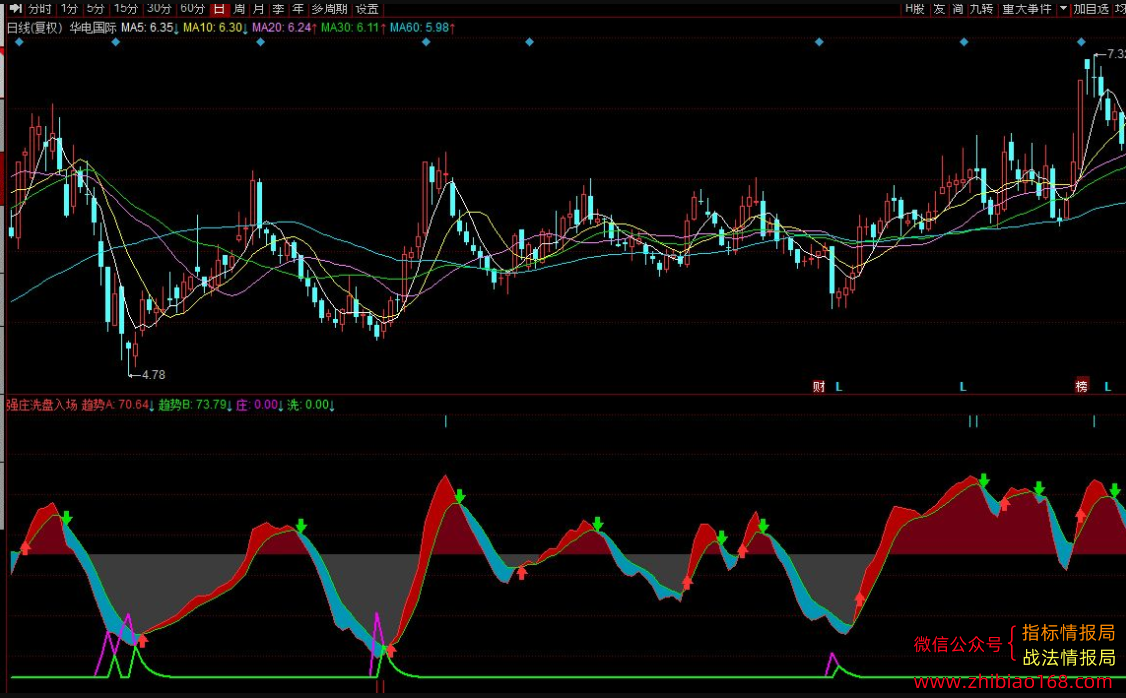Click 加自选 to add to watchlist

pyautogui.click(x=1091, y=9)
